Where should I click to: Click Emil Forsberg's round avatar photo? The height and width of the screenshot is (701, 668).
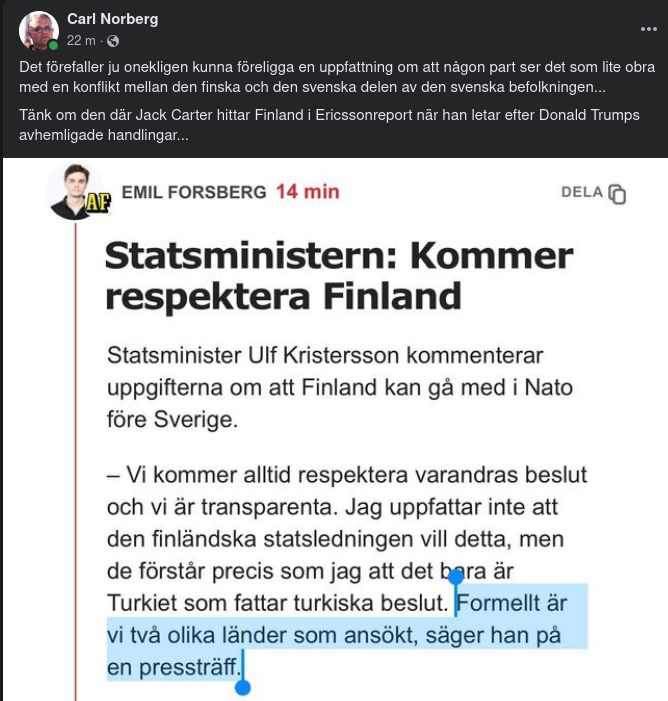pyautogui.click(x=70, y=188)
